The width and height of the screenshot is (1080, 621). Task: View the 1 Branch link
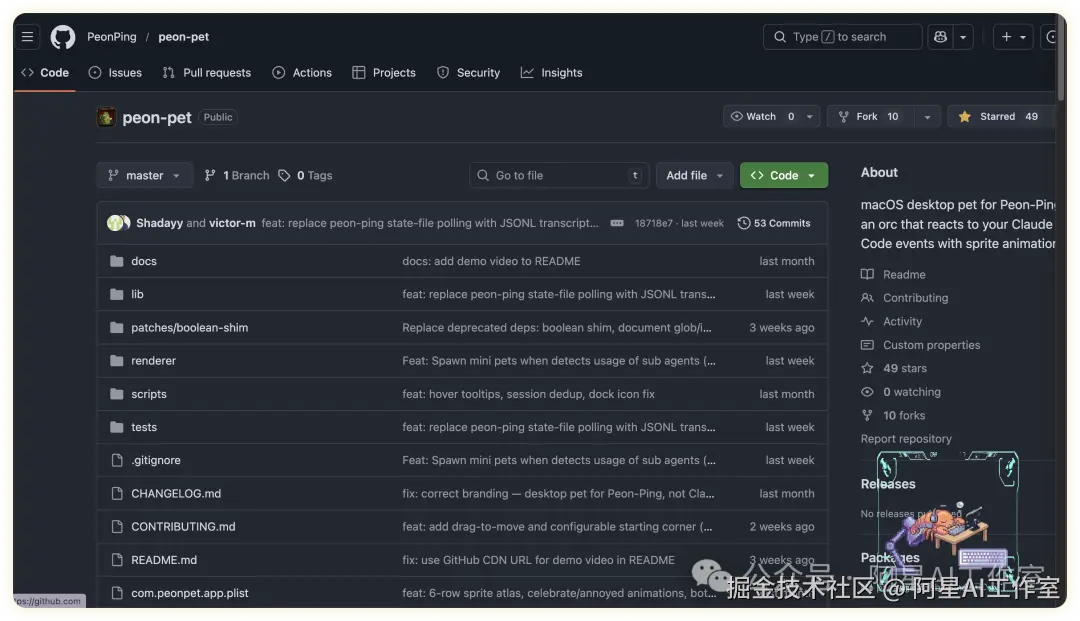[237, 175]
